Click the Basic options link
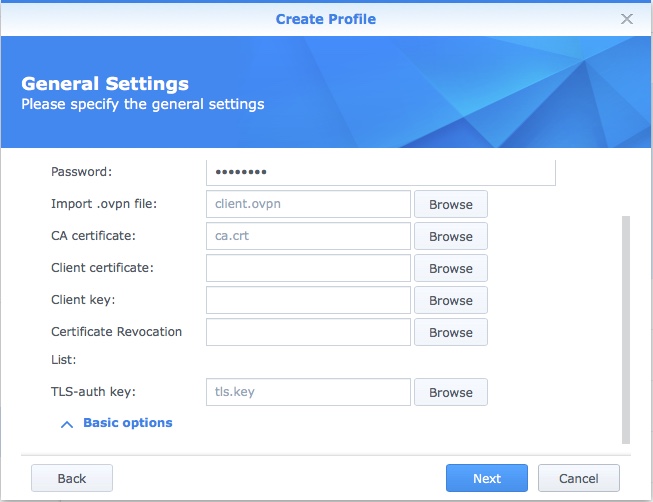653x502 pixels. coord(127,423)
